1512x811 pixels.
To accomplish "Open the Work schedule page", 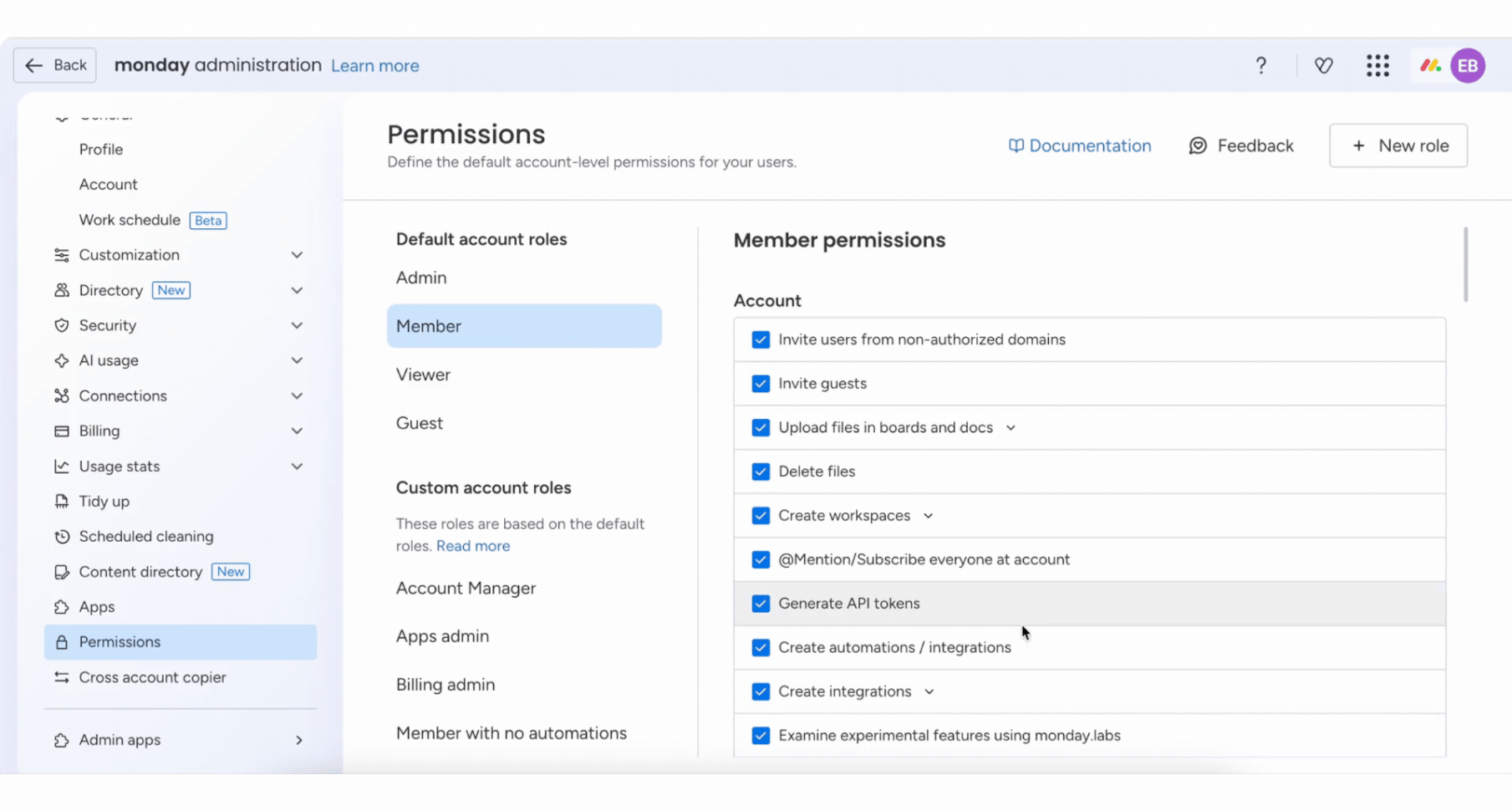I will click(x=130, y=220).
